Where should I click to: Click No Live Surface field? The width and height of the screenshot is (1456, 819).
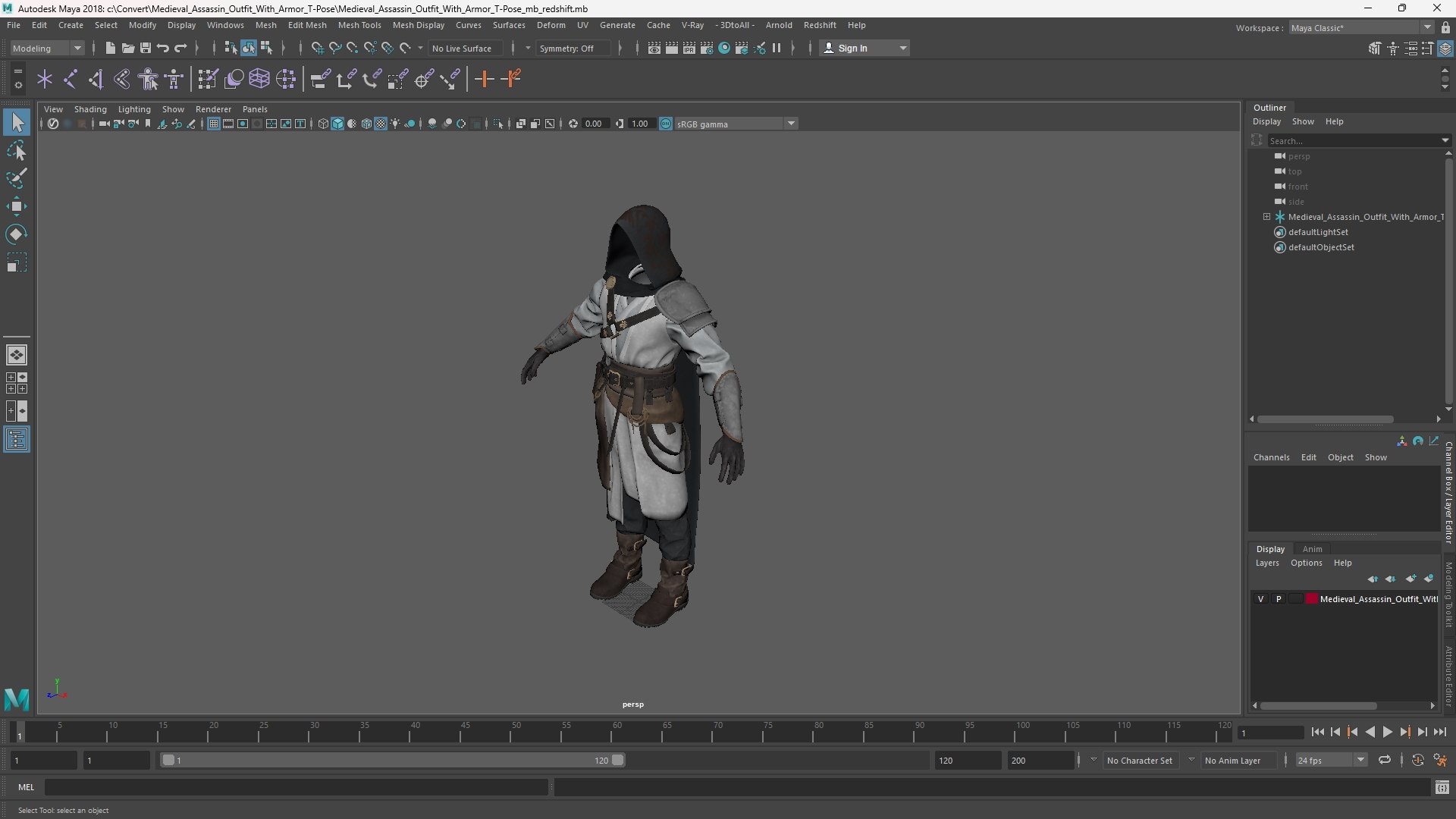[x=467, y=48]
